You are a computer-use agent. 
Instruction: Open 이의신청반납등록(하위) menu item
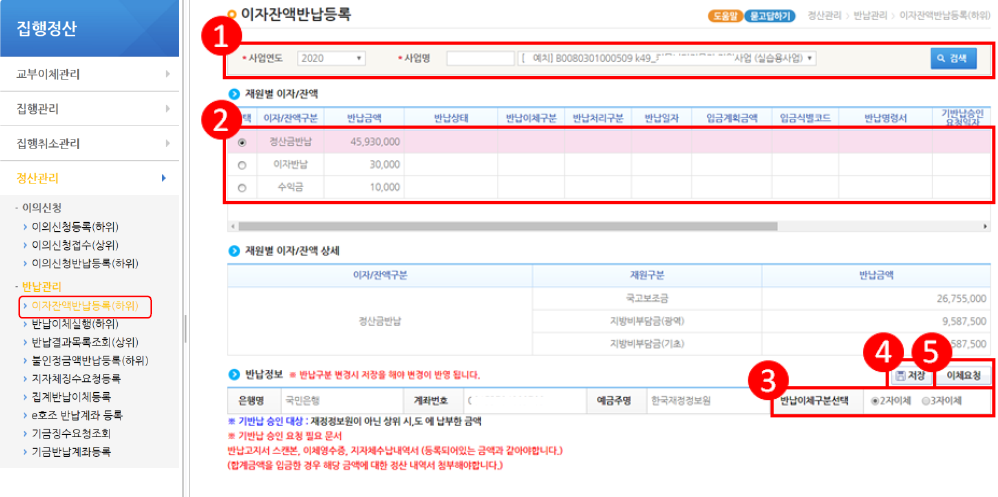pyautogui.click(x=85, y=263)
